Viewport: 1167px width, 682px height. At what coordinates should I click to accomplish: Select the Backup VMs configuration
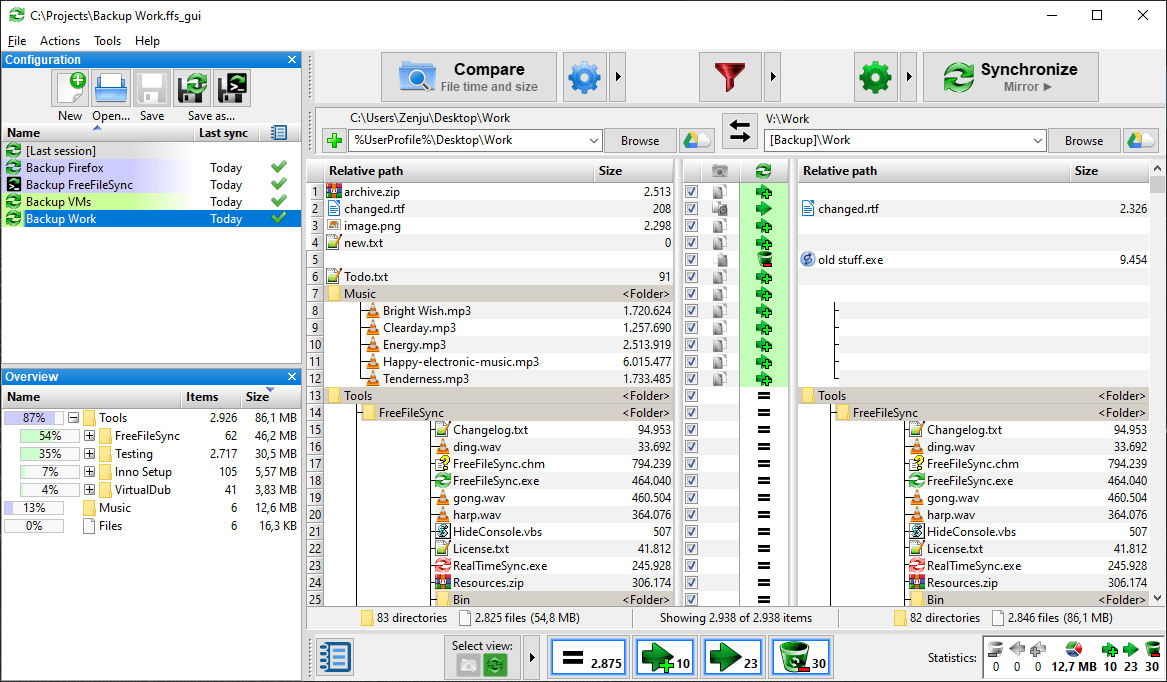pos(59,202)
